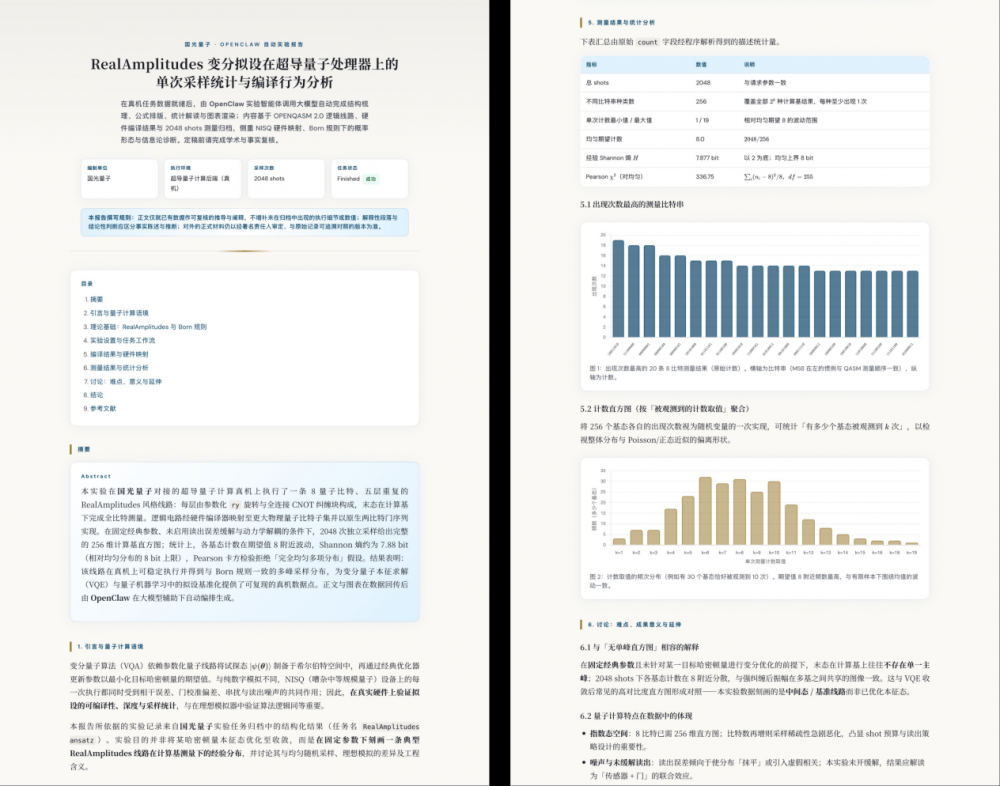Navigate to 测量结果与统计分析 contents entry
This screenshot has height=786, width=1000.
click(120, 367)
